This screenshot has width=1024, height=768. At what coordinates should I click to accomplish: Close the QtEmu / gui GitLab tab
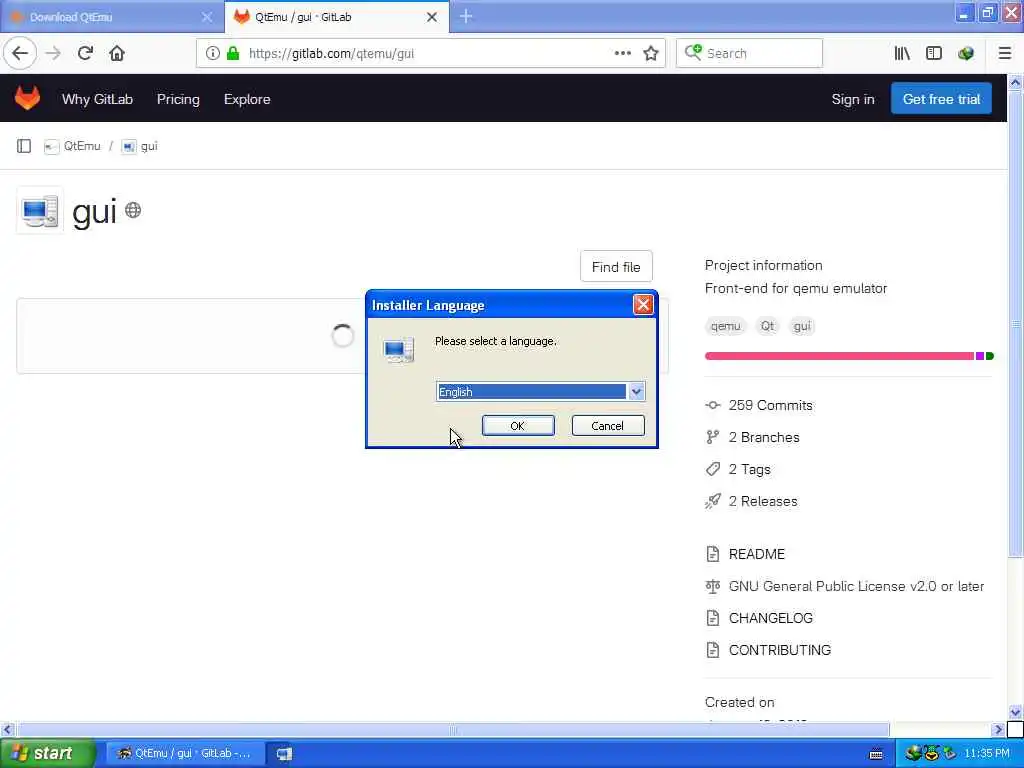click(432, 17)
